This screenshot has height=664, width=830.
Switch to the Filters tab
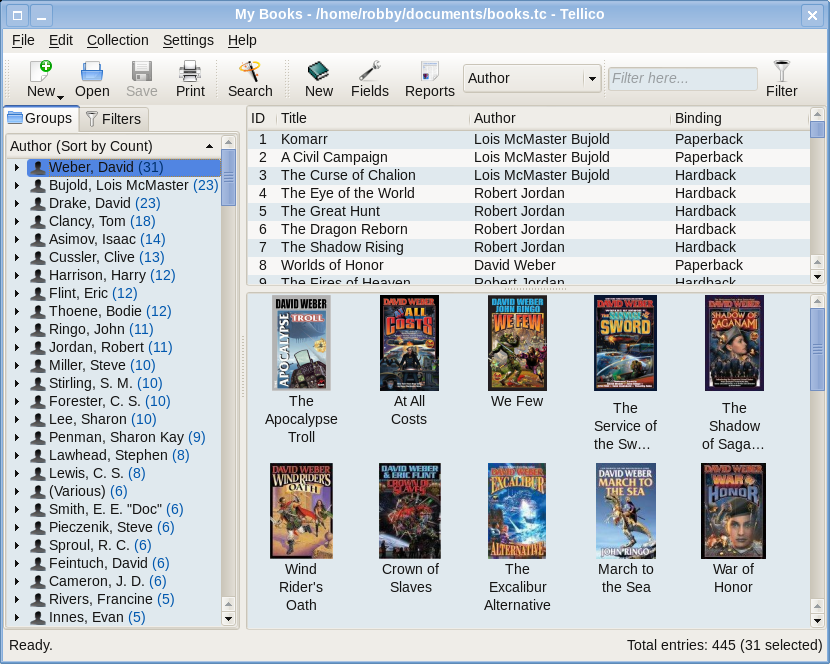click(114, 119)
